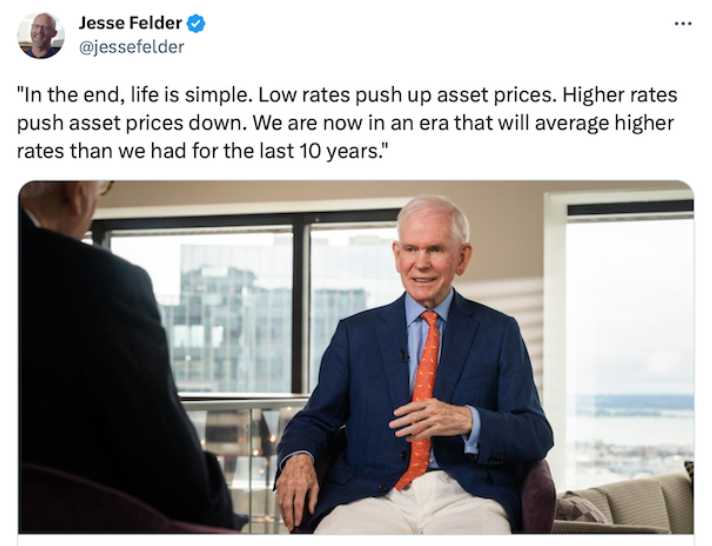The height and width of the screenshot is (546, 712).
Task: Open the @jessefelder handle link
Action: (131, 47)
